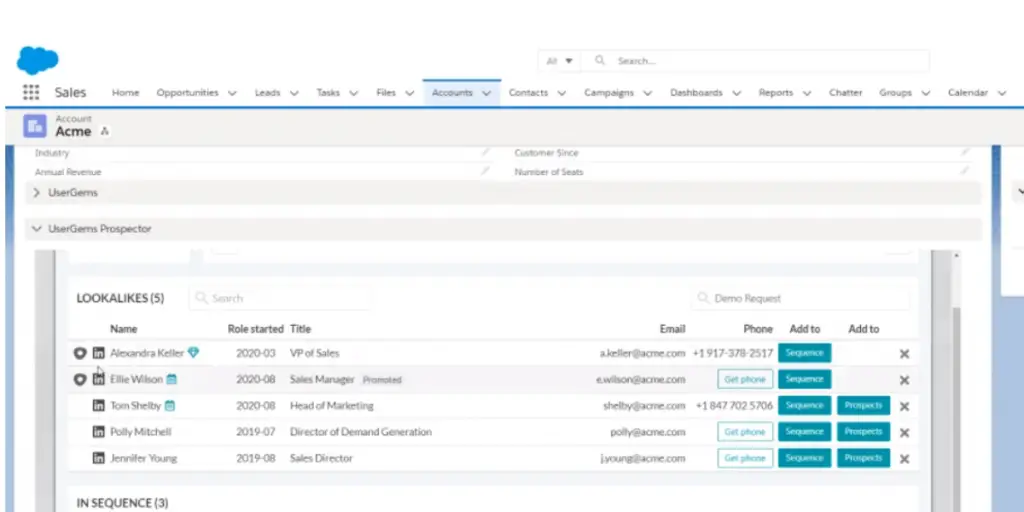Expand the UserGems section
Screen dimensions: 1024x512
pos(37,192)
